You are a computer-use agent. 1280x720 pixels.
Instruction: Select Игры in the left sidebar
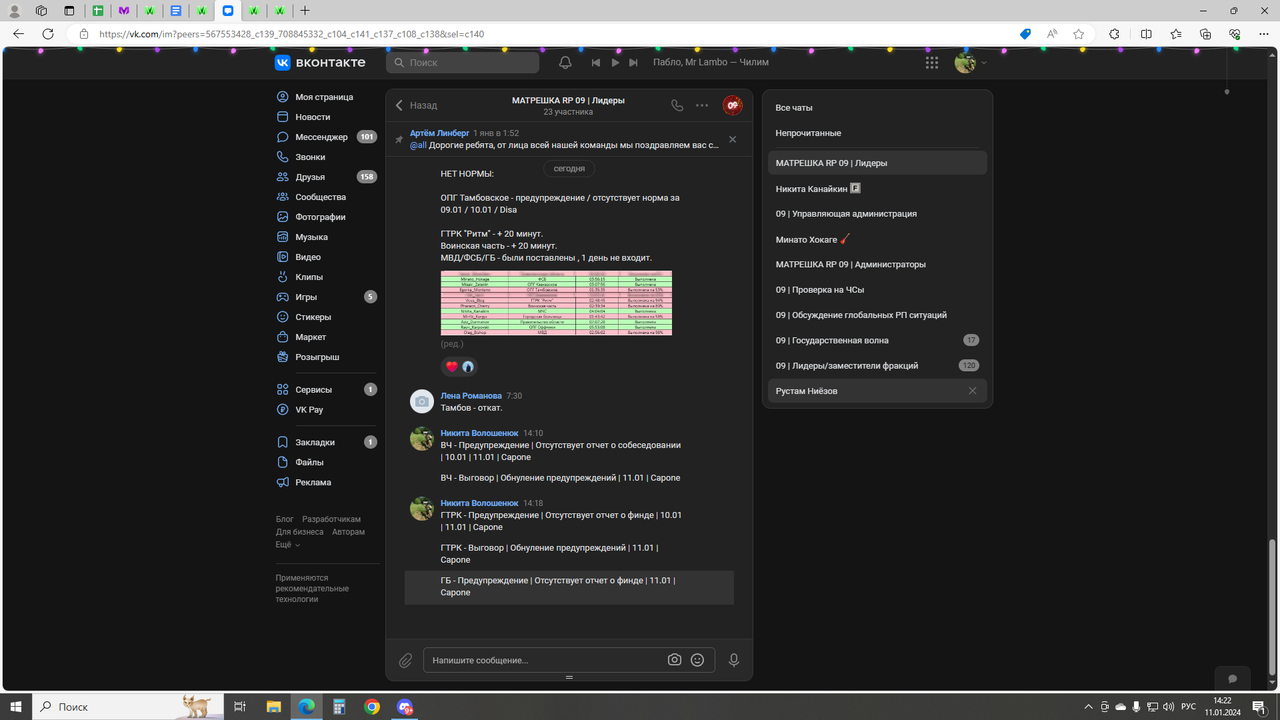tap(307, 296)
